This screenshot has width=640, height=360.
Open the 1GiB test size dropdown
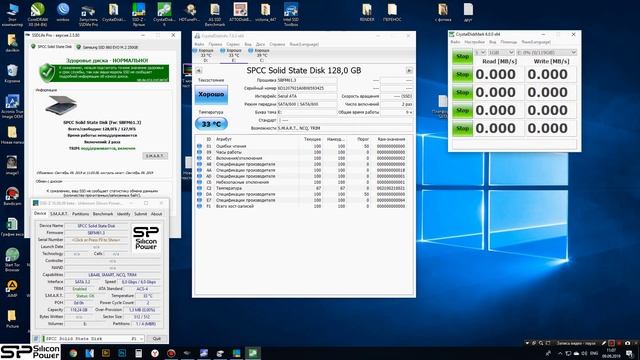501,53
